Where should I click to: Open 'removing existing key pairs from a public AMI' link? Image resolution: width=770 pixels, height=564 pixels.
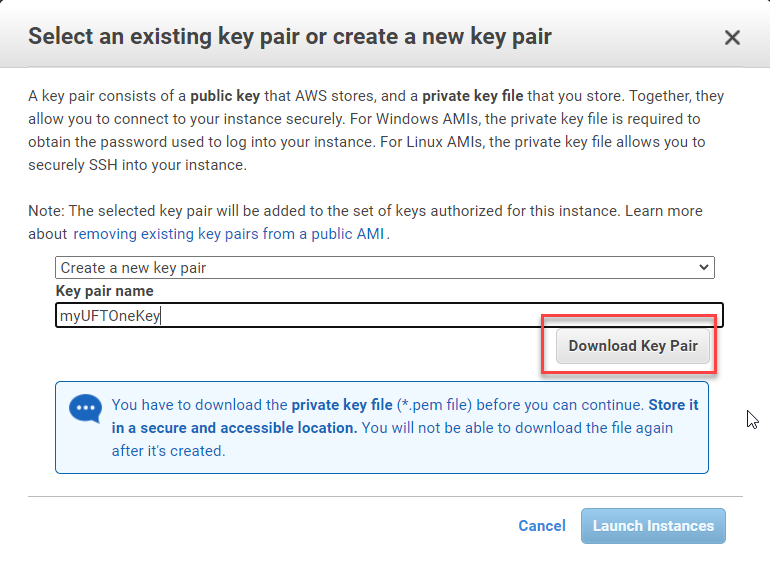228,234
